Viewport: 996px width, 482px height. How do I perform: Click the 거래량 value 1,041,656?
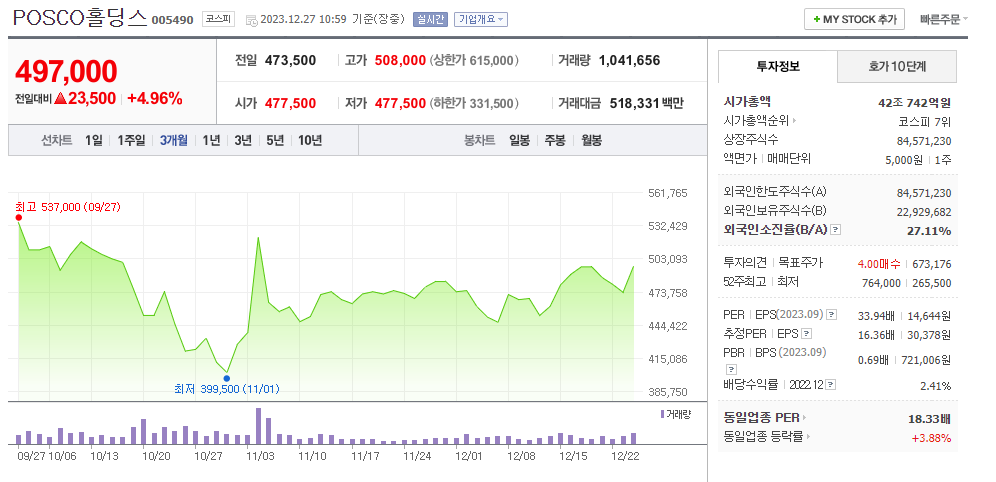(x=629, y=61)
